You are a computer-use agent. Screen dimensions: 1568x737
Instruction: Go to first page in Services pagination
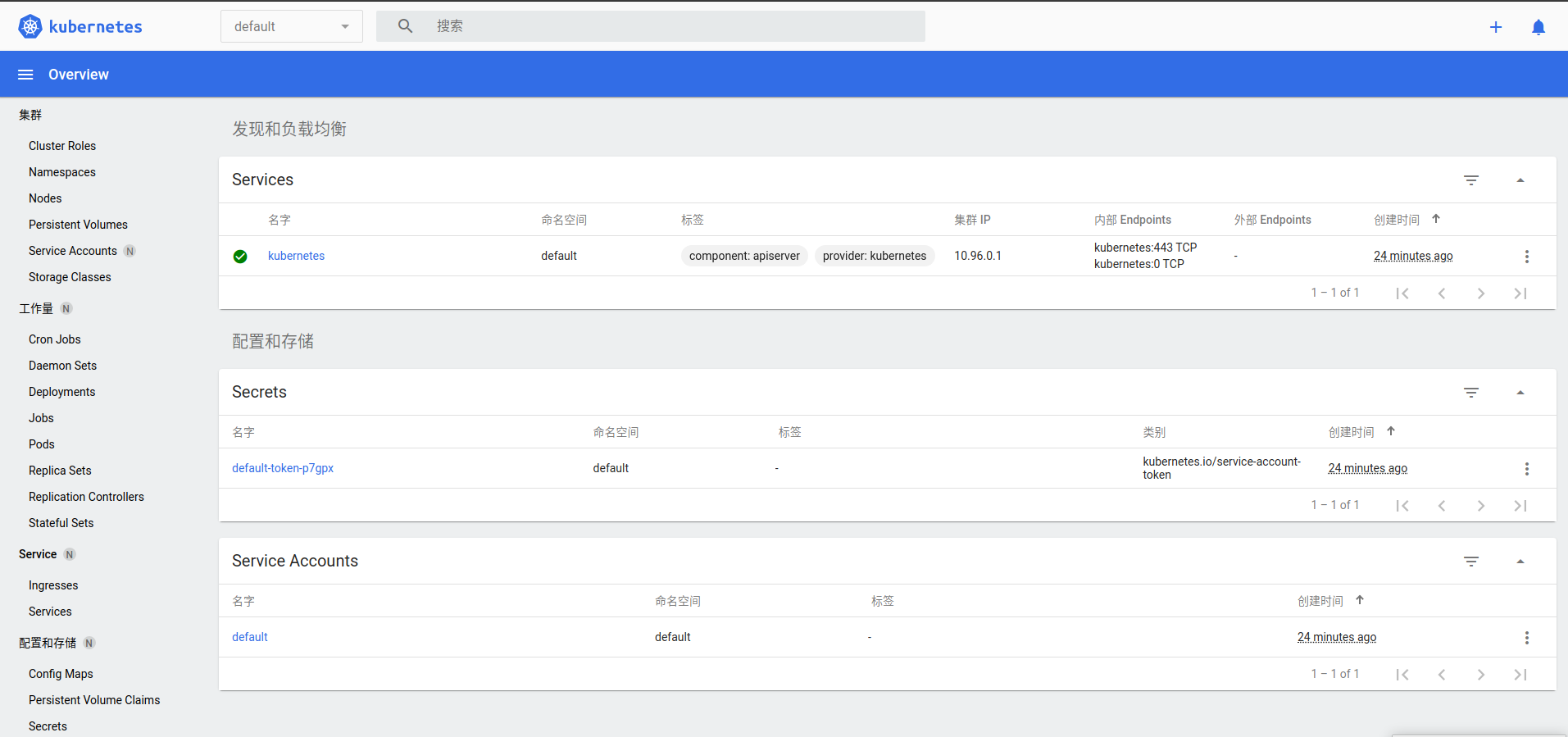pos(1402,293)
